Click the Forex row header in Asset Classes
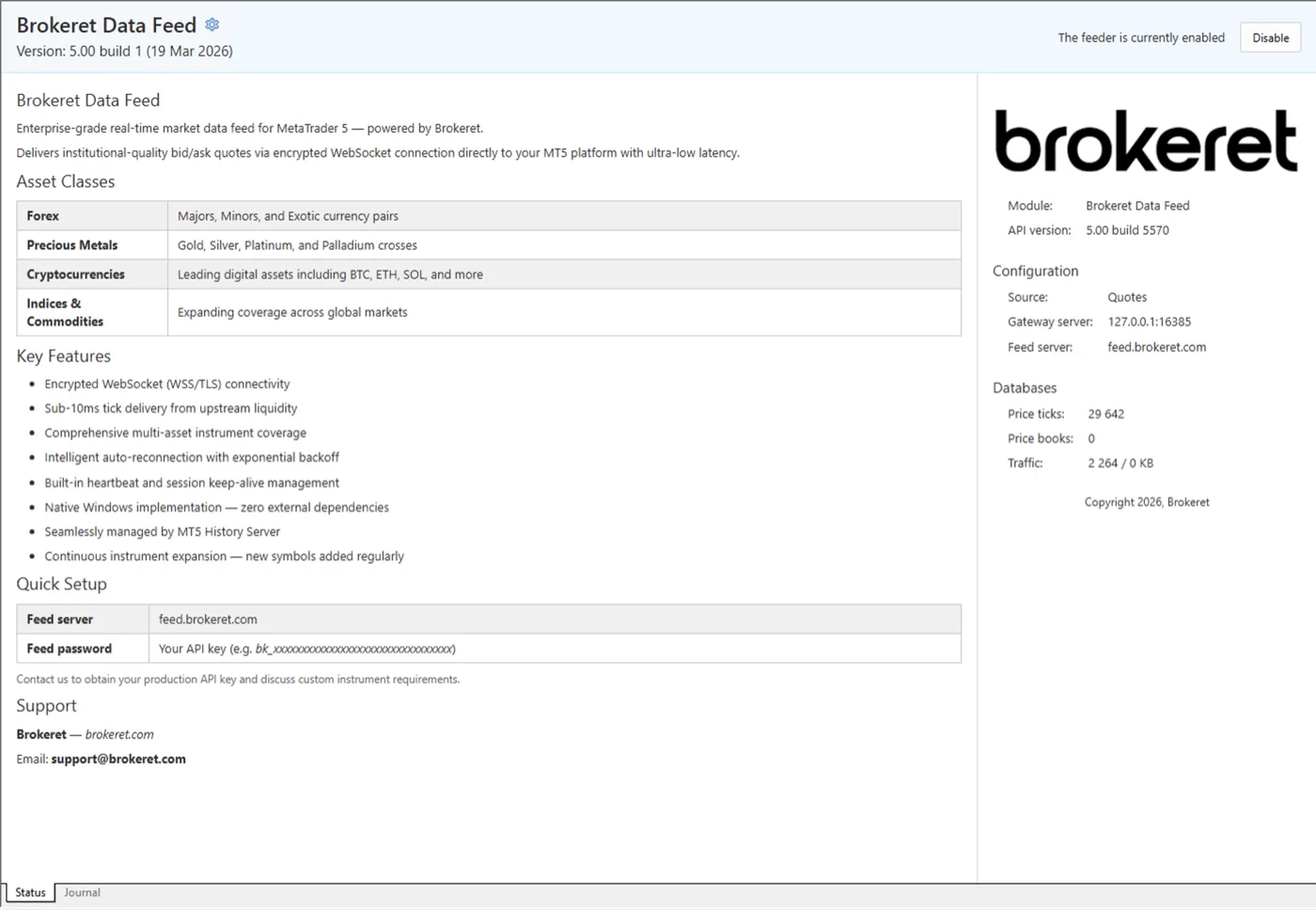 coord(92,216)
